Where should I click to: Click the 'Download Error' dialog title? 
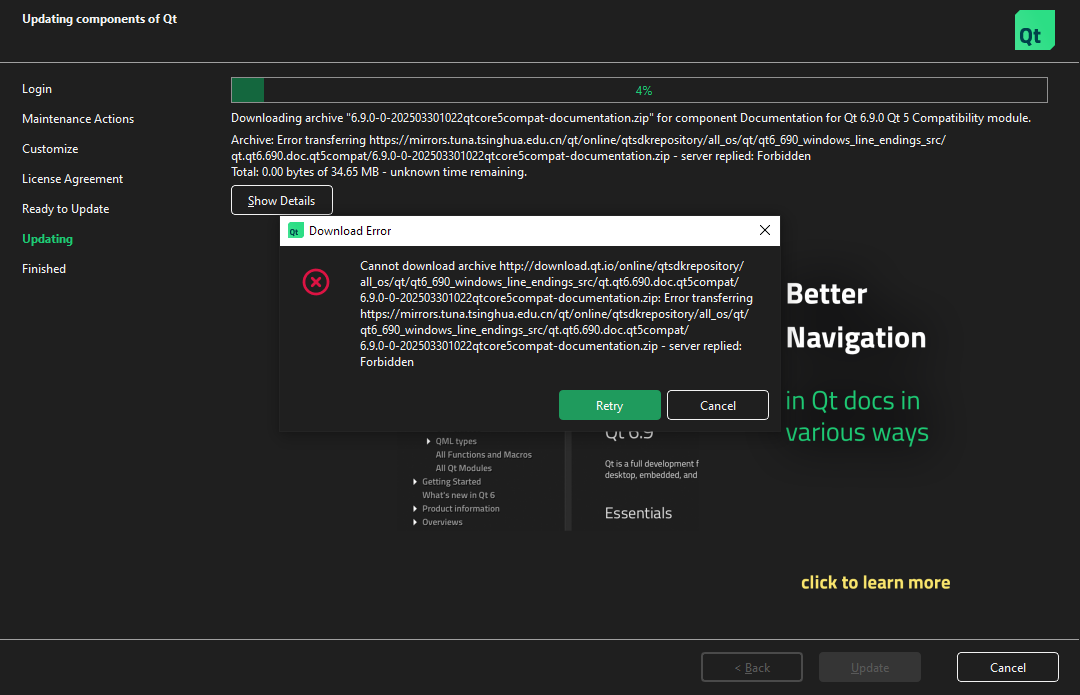350,231
